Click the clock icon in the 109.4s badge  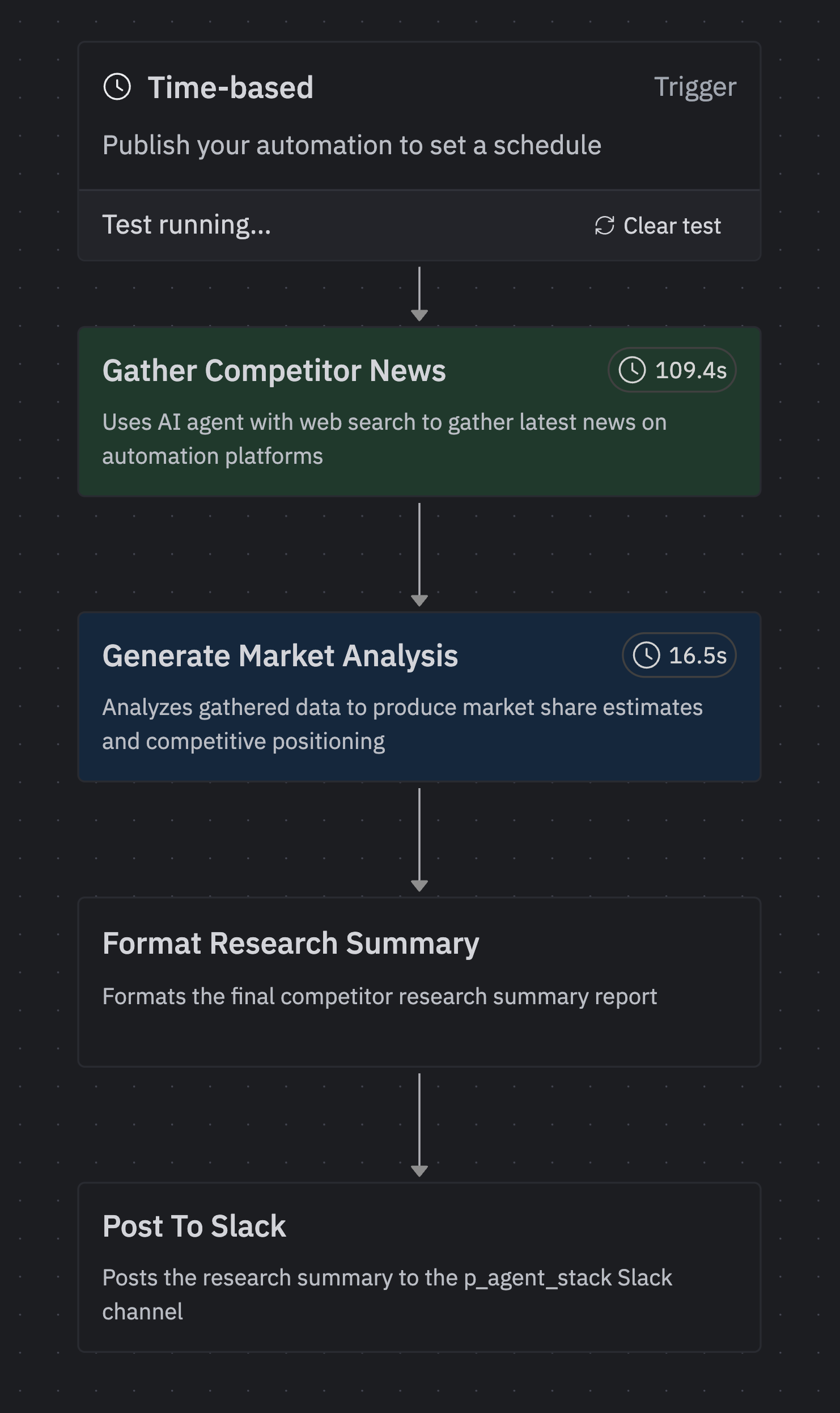click(633, 370)
